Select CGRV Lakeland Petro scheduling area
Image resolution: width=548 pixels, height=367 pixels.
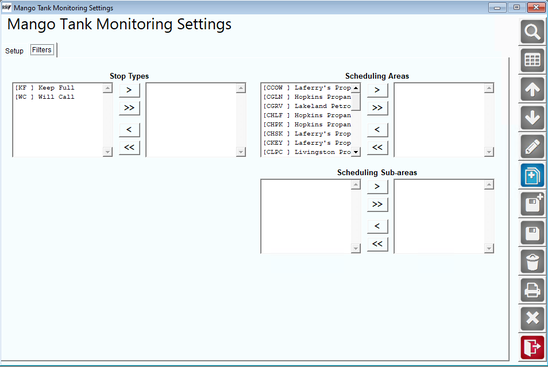point(307,106)
